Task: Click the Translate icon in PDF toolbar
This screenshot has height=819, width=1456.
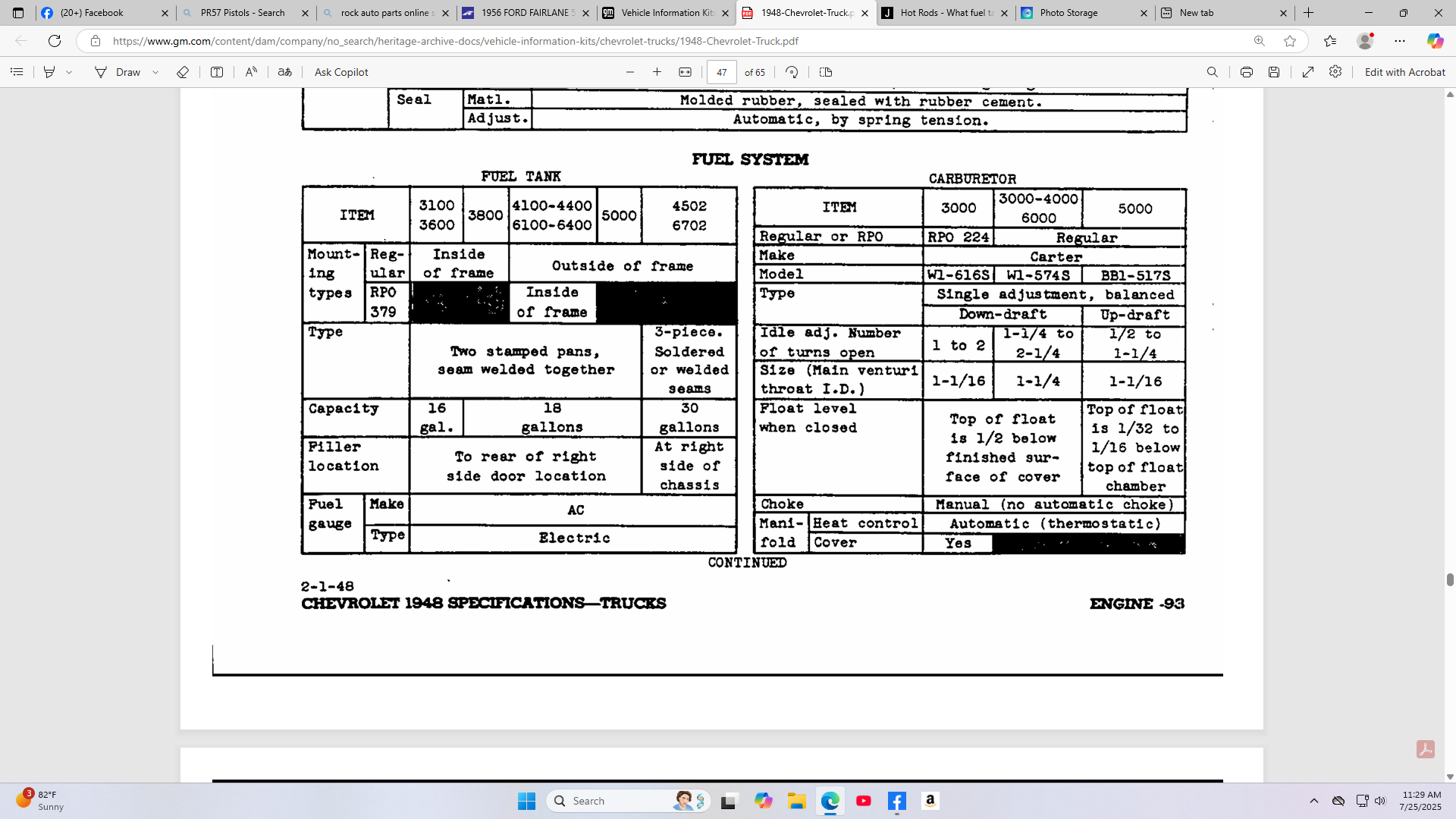Action: pyautogui.click(x=285, y=72)
